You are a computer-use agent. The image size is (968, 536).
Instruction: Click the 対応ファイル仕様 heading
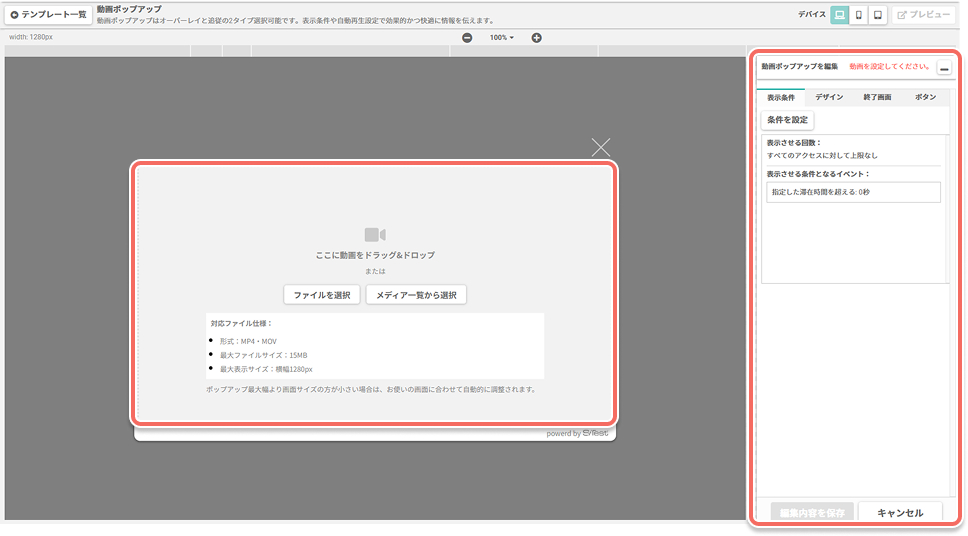241,324
